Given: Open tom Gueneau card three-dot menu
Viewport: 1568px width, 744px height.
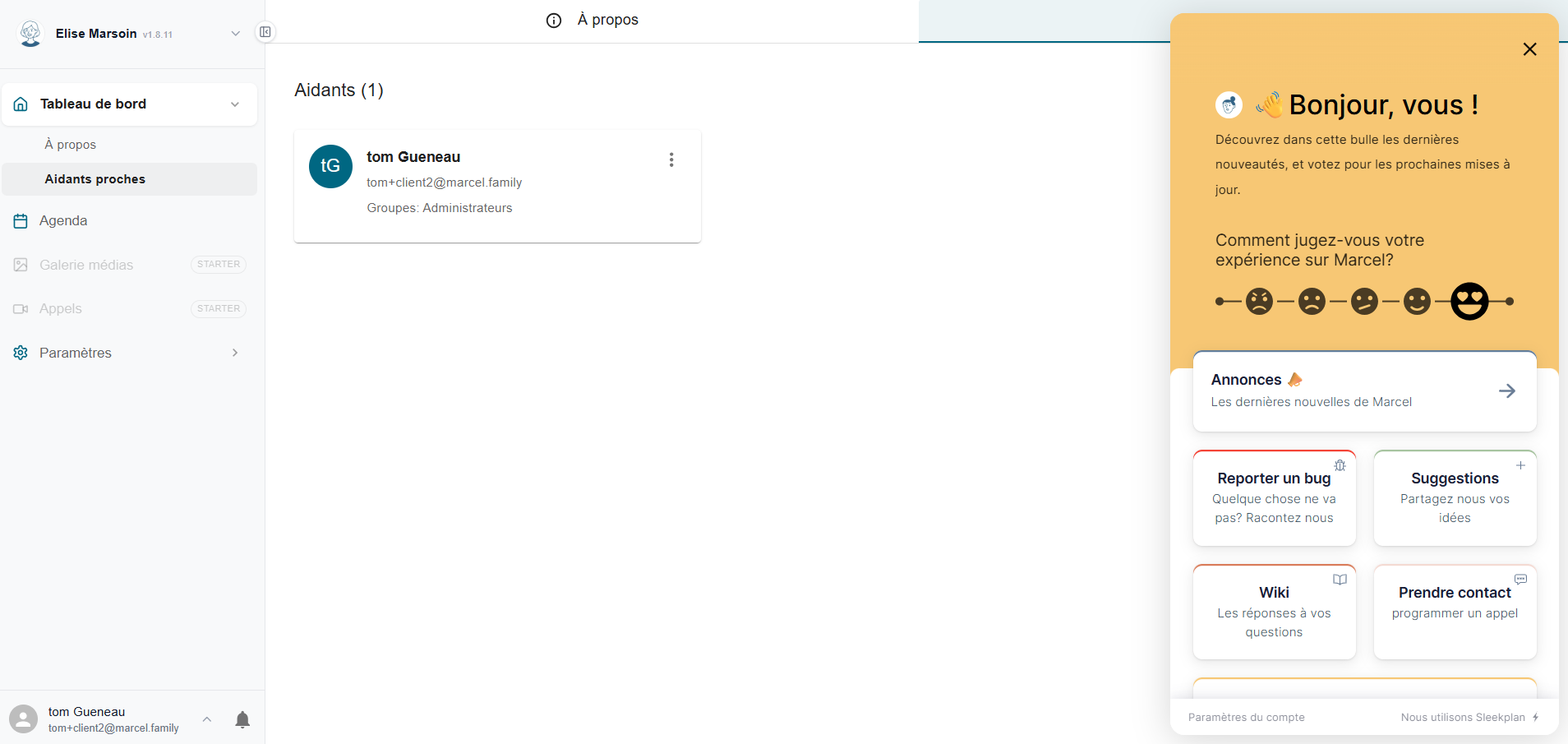Looking at the screenshot, I should pyautogui.click(x=671, y=159).
